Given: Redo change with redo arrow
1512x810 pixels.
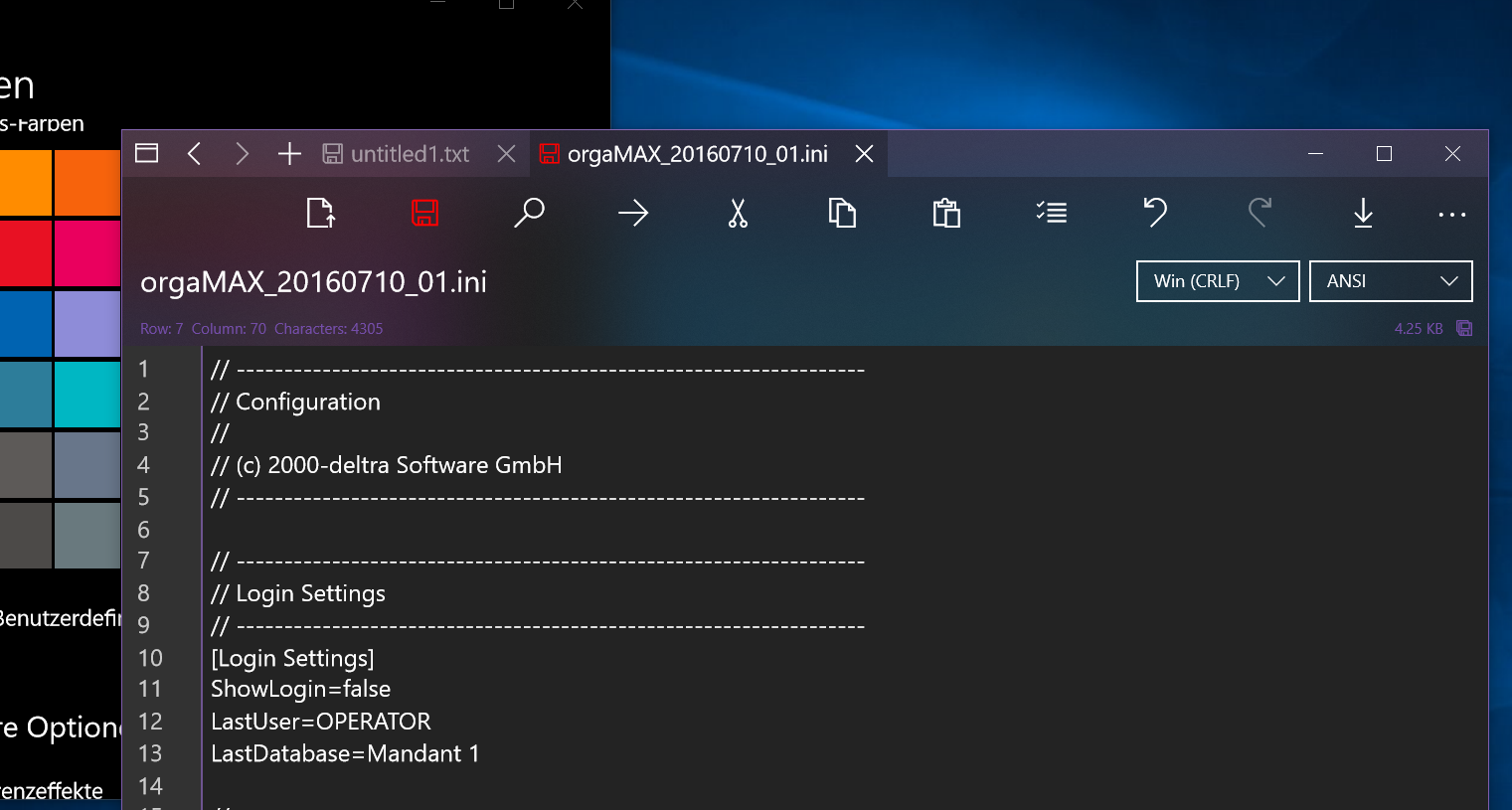Looking at the screenshot, I should (1260, 212).
